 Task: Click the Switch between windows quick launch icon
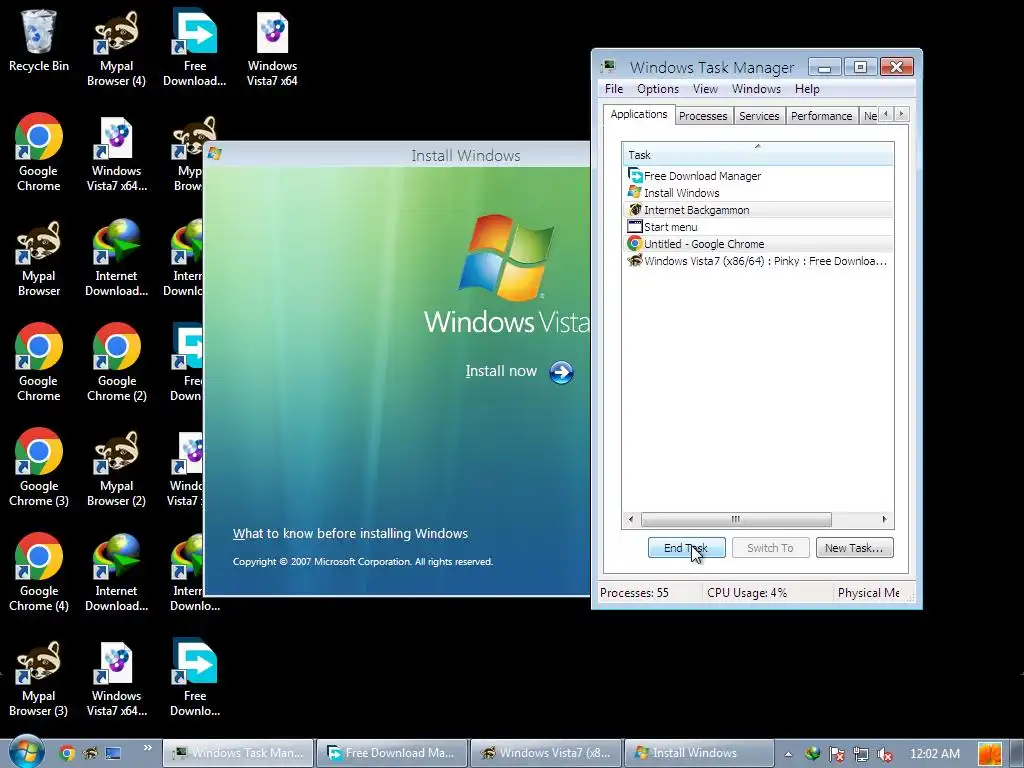[113, 753]
